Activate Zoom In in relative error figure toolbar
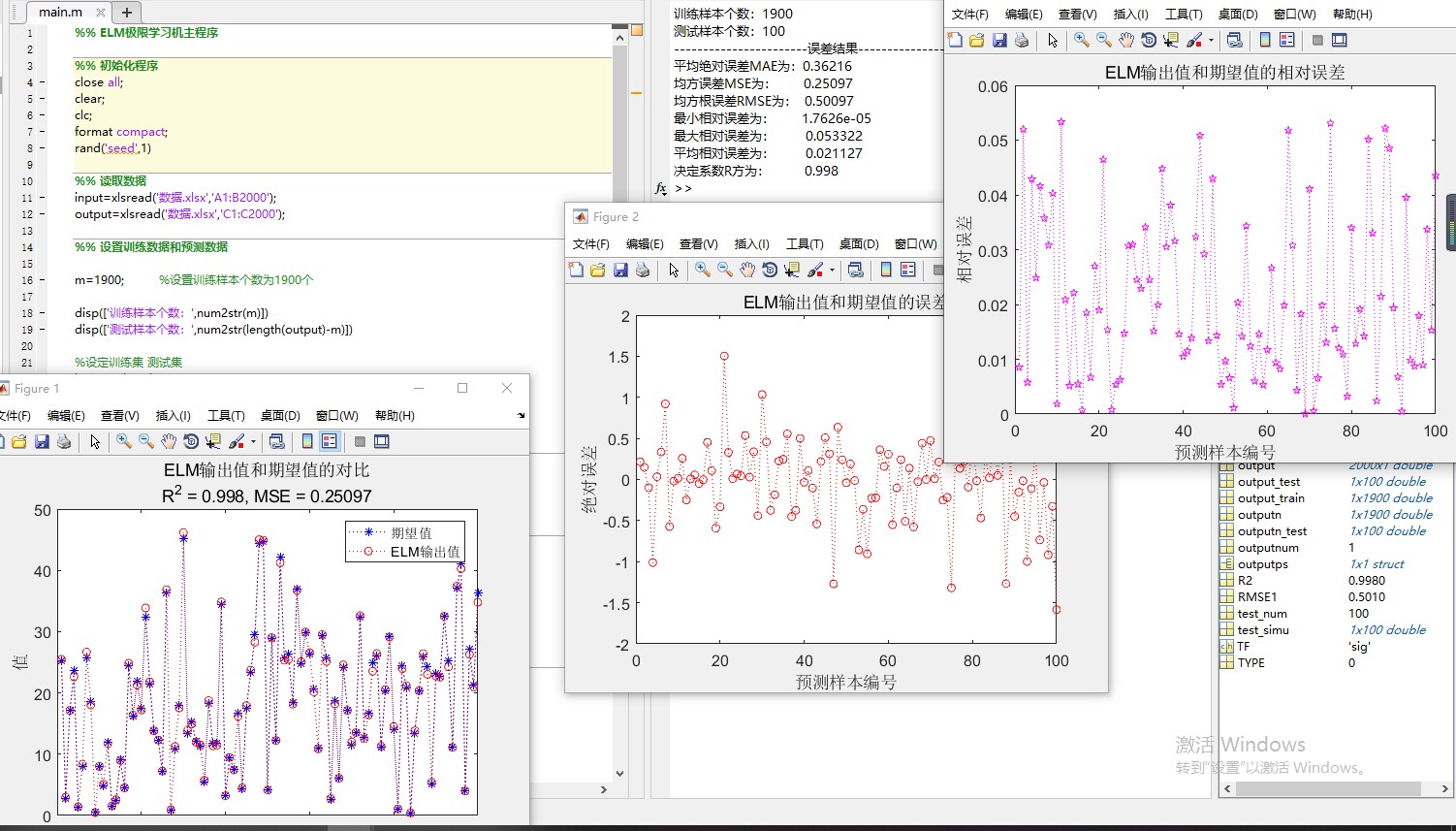Screen dimensions: 1456x831 [x=1082, y=40]
